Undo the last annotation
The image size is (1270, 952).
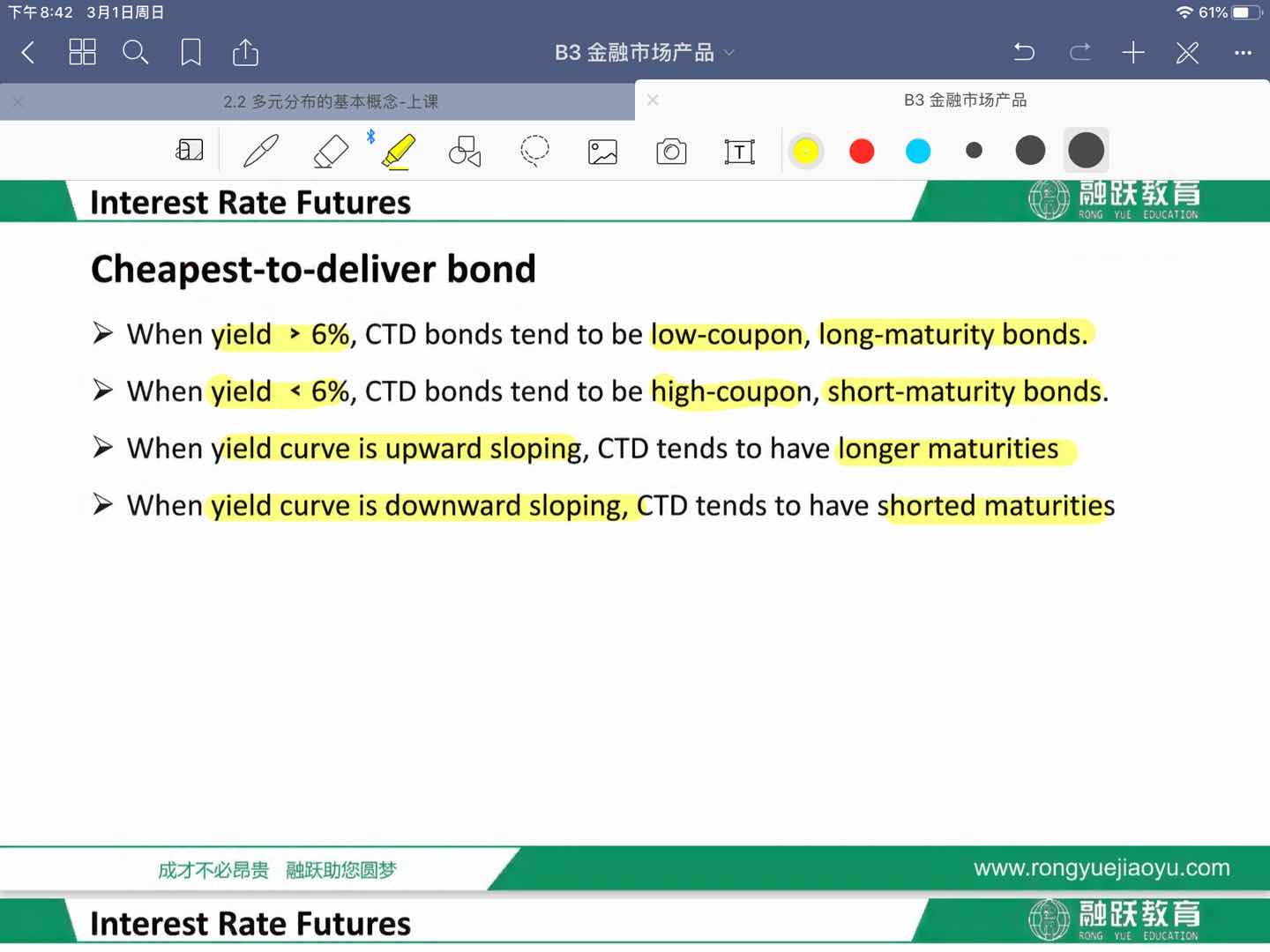(1024, 53)
